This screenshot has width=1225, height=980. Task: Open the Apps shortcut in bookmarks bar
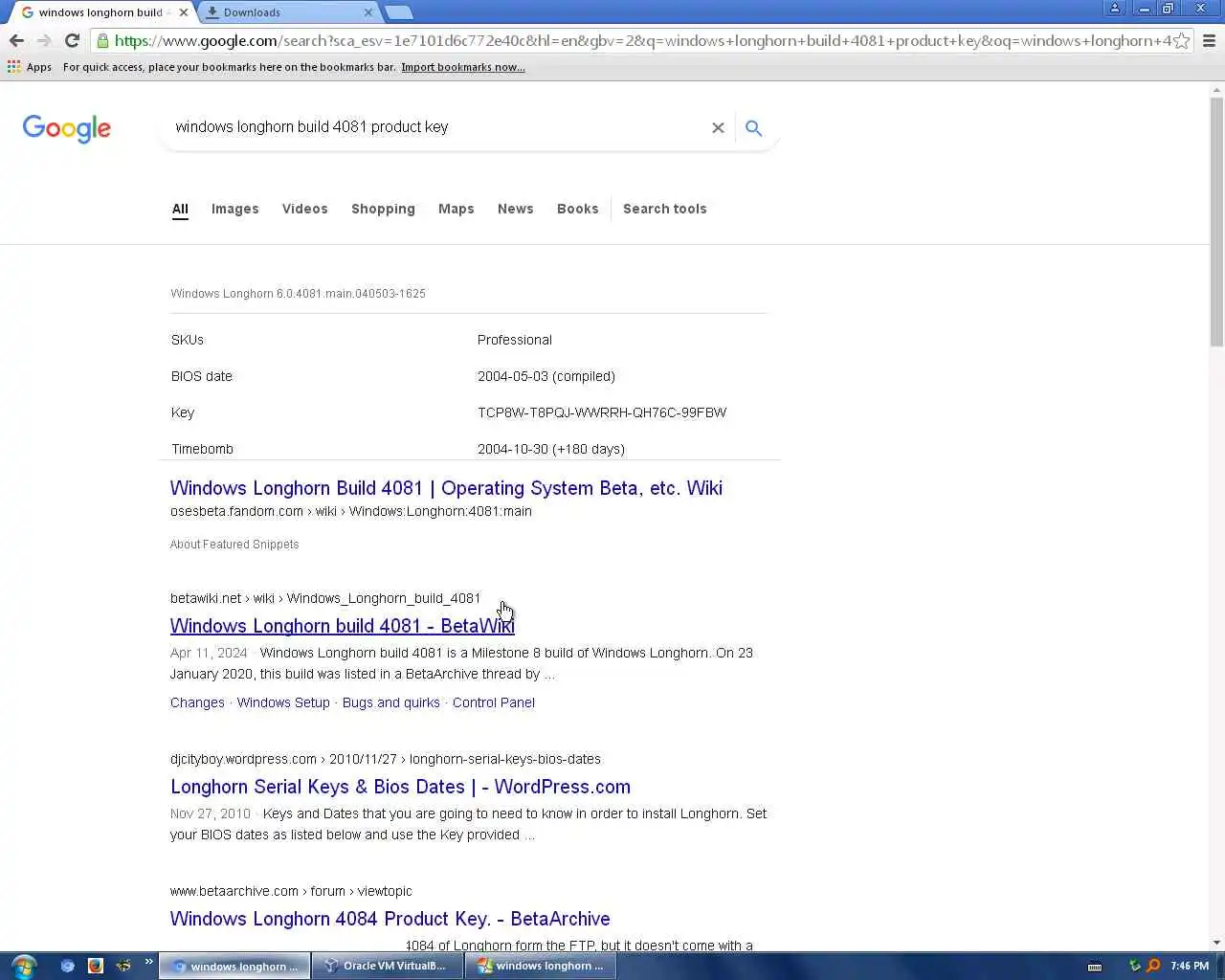(30, 67)
